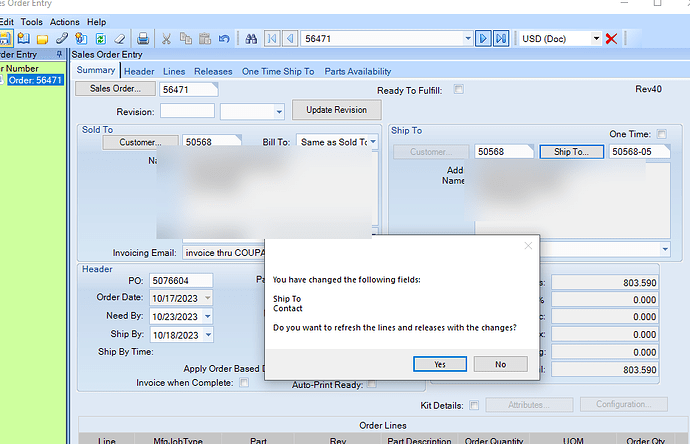The image size is (690, 444).
Task: Click the UOM column header
Action: (x=573, y=440)
